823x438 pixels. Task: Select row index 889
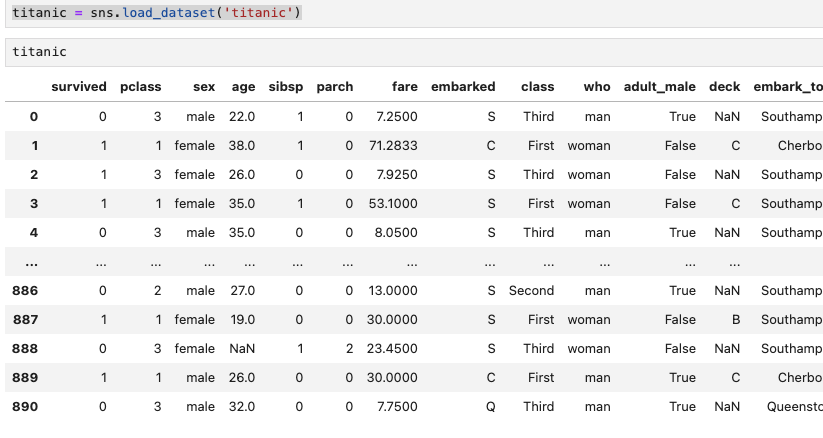[25, 377]
